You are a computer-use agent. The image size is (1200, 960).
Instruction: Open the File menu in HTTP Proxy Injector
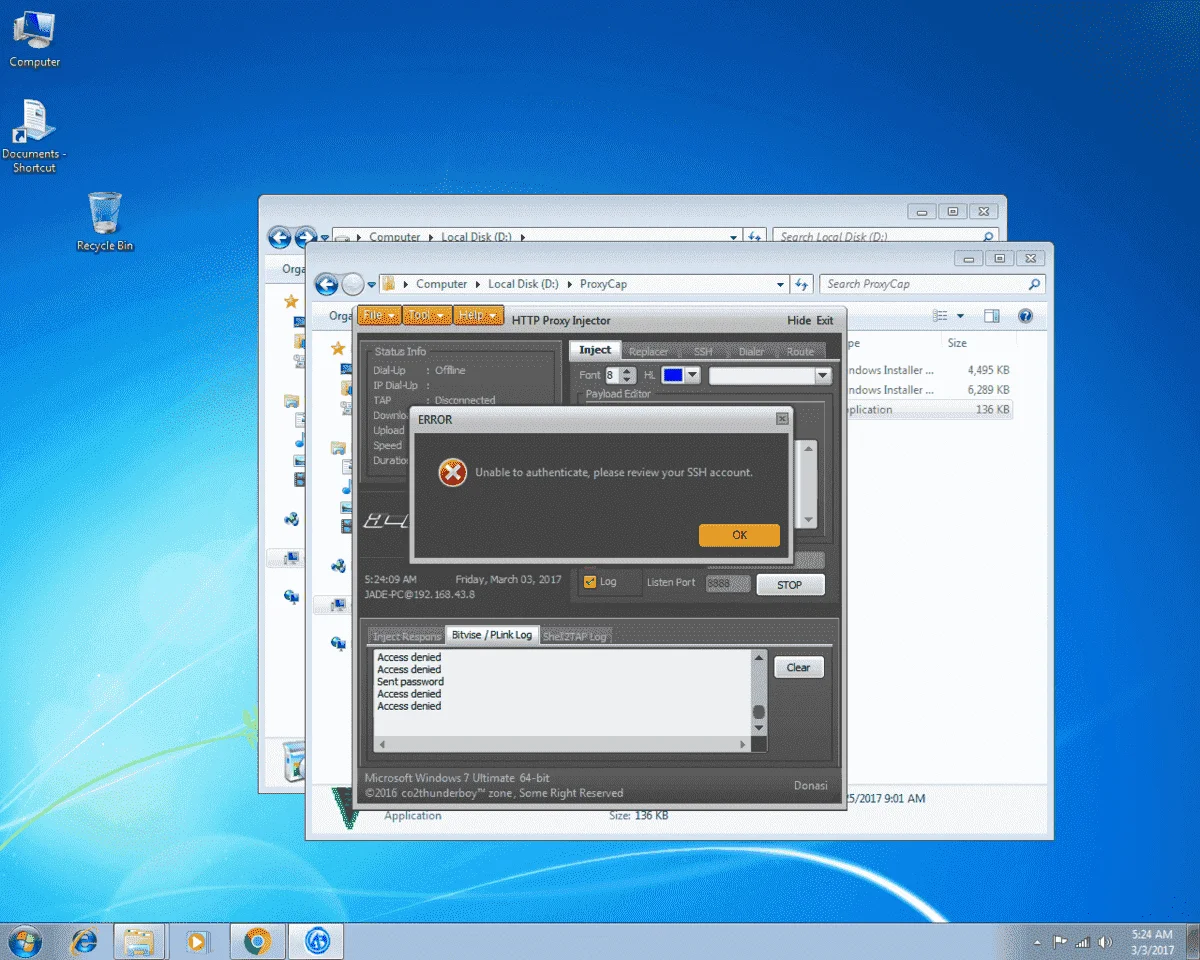pos(379,315)
